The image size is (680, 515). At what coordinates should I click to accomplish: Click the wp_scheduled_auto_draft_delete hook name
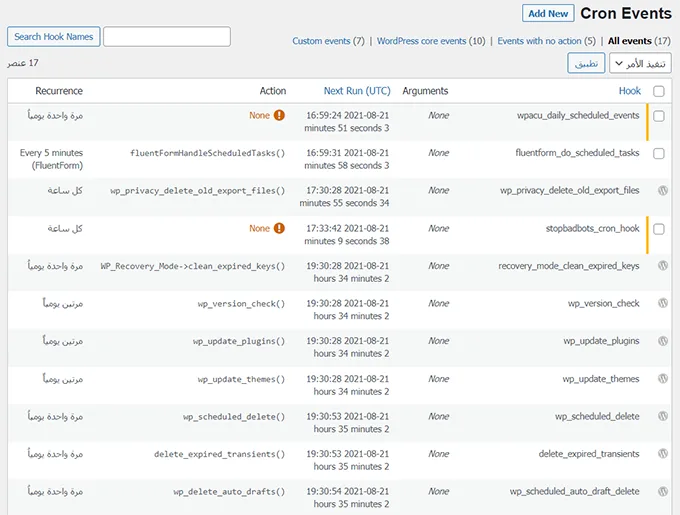point(574,491)
